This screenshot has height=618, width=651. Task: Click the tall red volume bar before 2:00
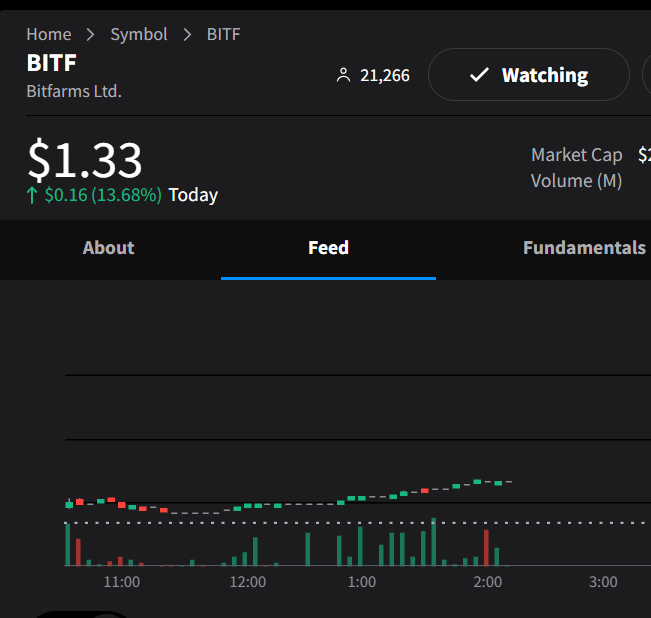tap(486, 548)
